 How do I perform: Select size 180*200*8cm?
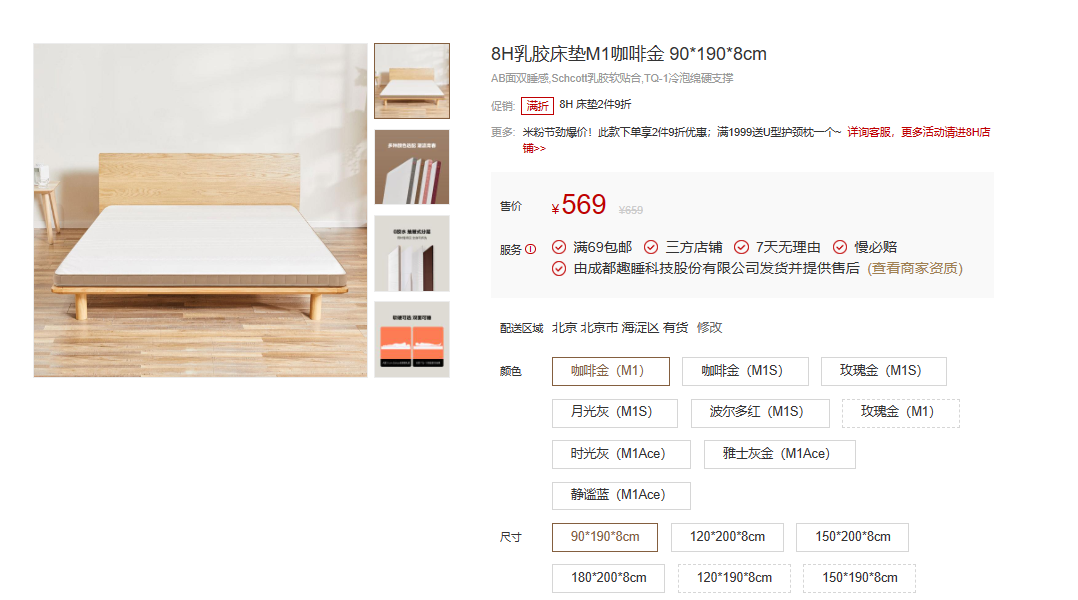click(608, 578)
